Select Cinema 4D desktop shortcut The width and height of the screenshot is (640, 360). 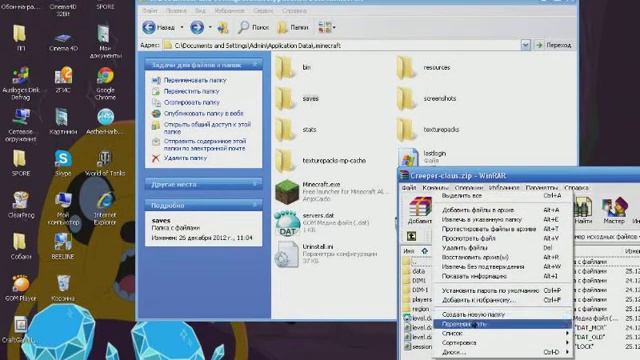(63, 42)
